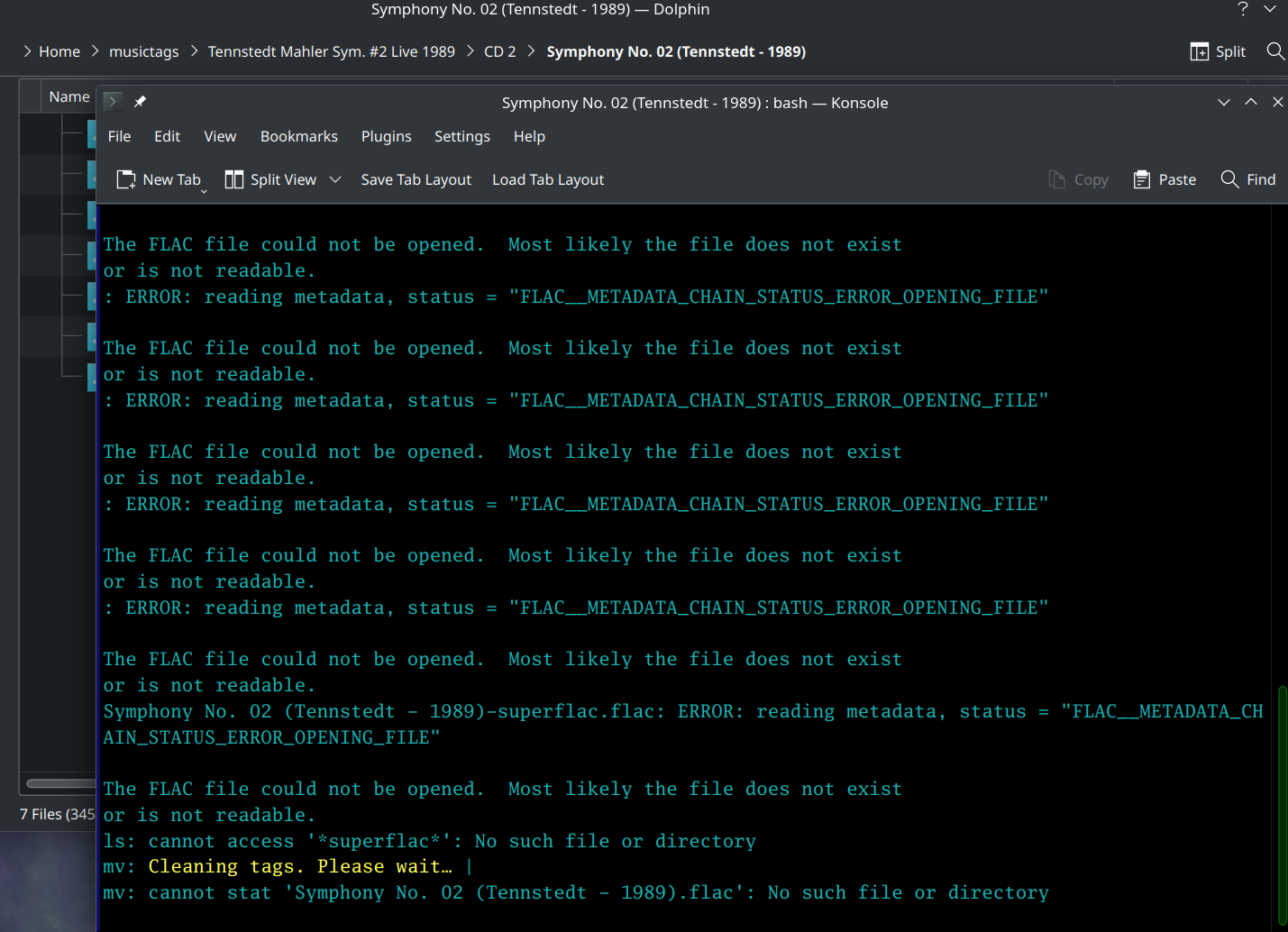Open Dolphin's search magnifier
The height and width of the screenshot is (932, 1288).
click(x=1275, y=51)
